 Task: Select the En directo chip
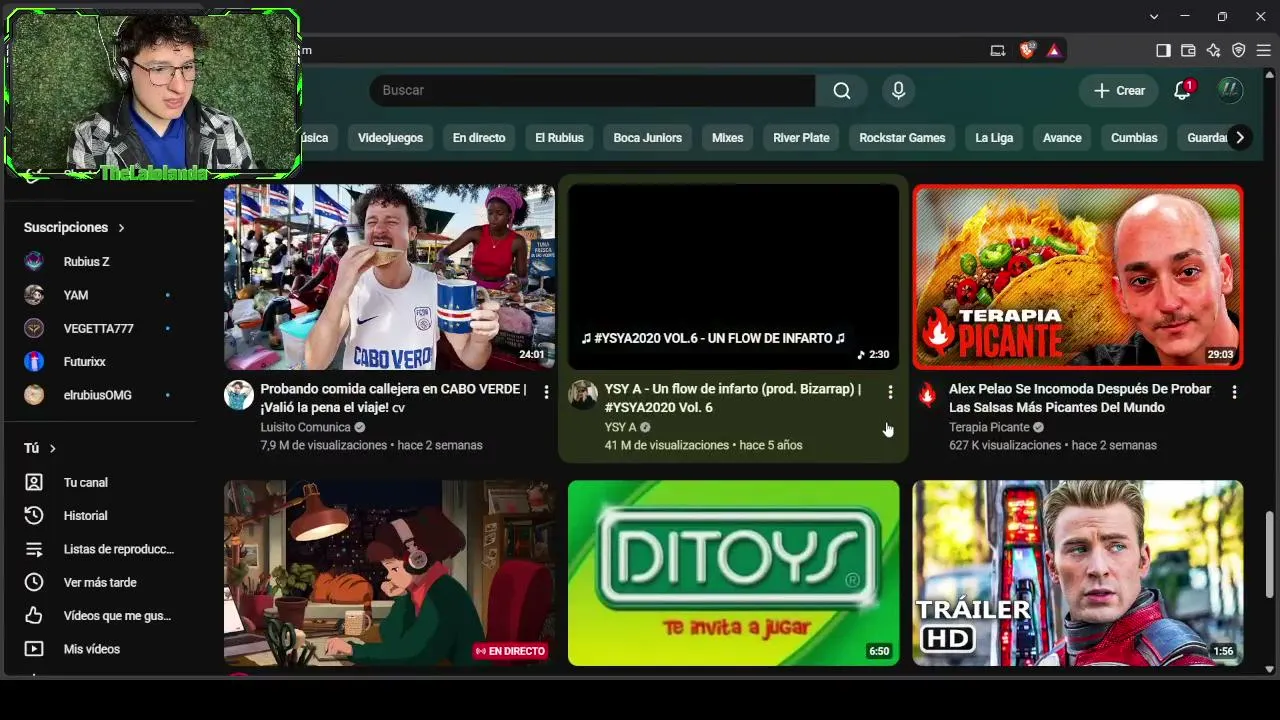pyautogui.click(x=479, y=138)
